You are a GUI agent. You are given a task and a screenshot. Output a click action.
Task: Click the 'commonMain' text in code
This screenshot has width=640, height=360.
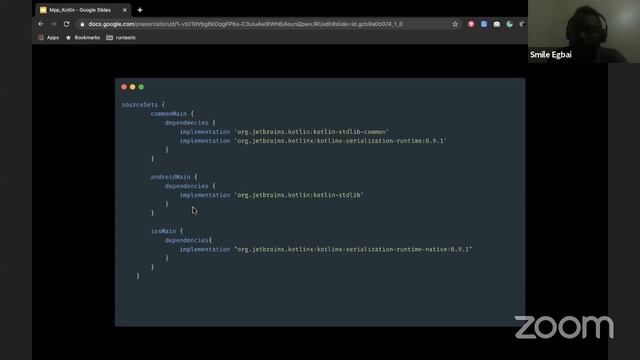pos(169,114)
